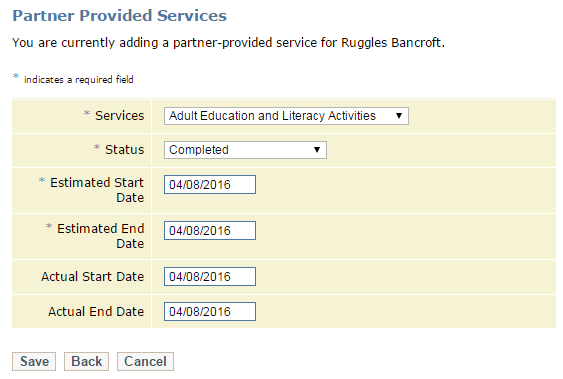Screen dimensions: 563x379
Task: Select the Actual End Date input
Action: pos(210,312)
